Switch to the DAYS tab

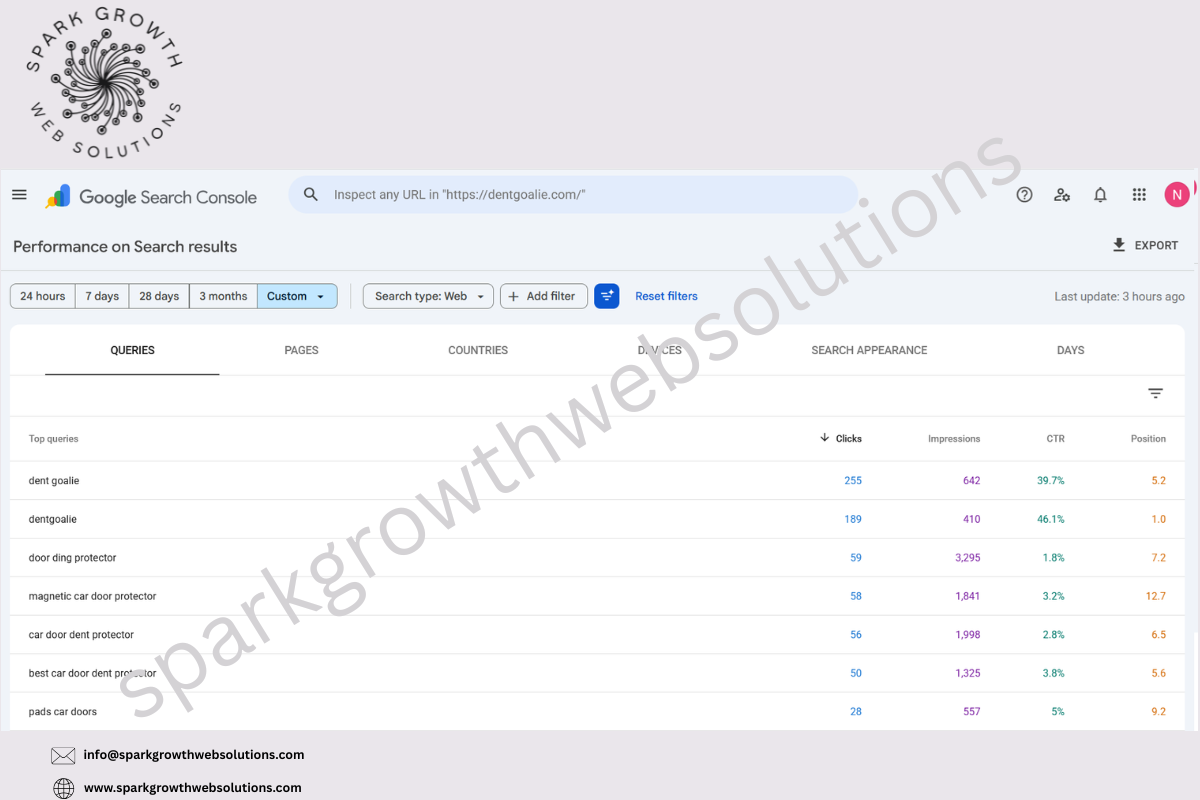[1071, 350]
